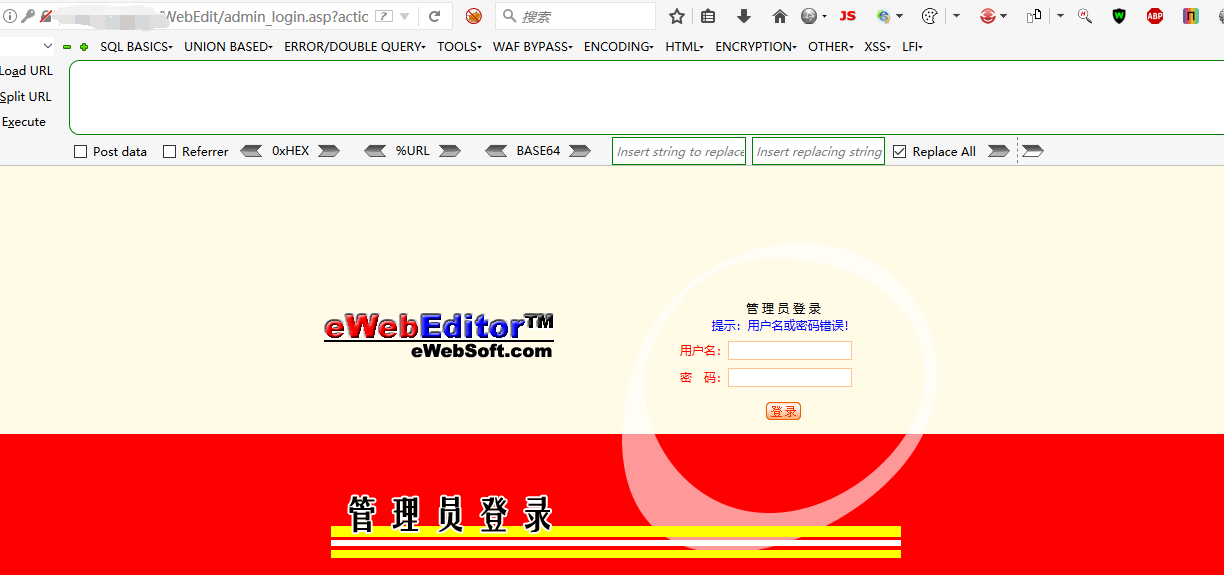1224x575 pixels.
Task: Click the browser 搜索 search box
Action: [576, 16]
